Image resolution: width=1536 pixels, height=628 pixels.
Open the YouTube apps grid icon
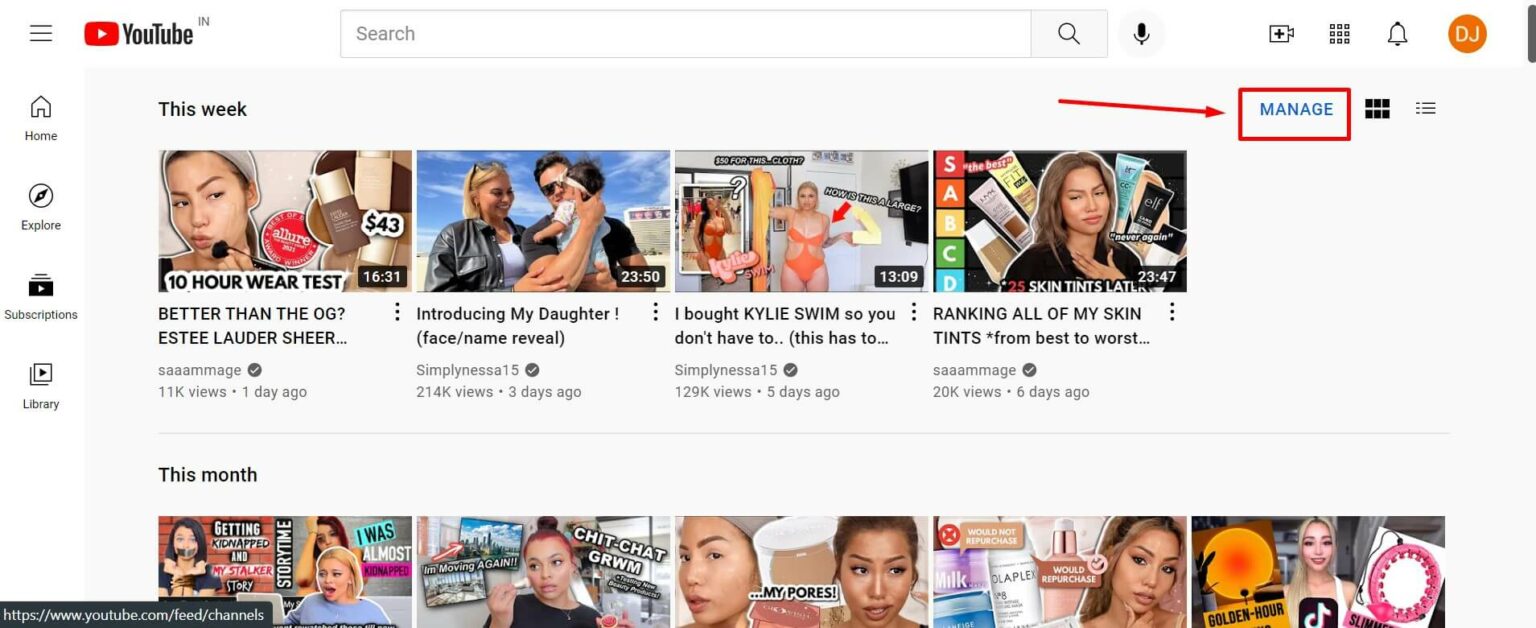click(1339, 33)
